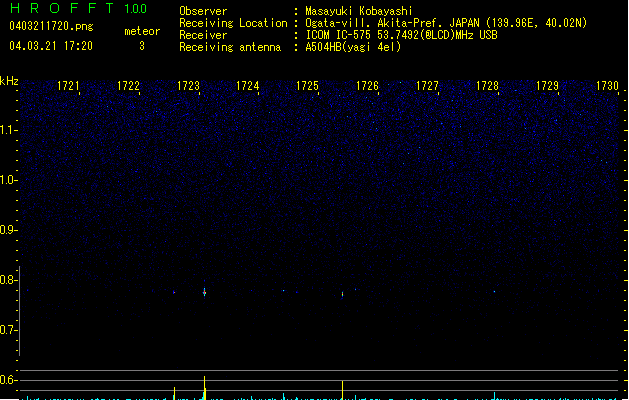Click the Receiving Location value text
The width and height of the screenshot is (629, 400).
[446, 23]
